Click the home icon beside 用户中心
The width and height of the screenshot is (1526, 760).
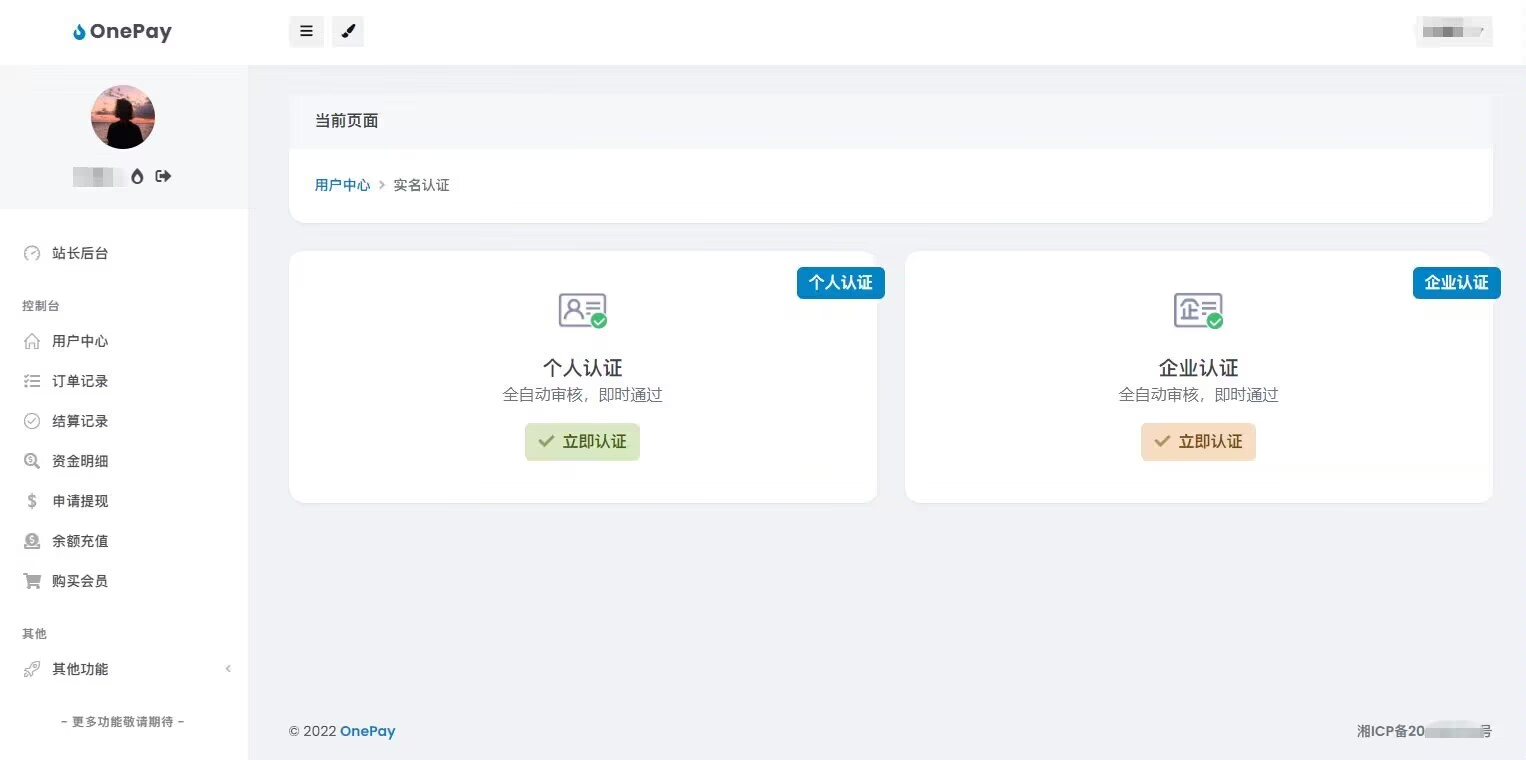coord(31,341)
